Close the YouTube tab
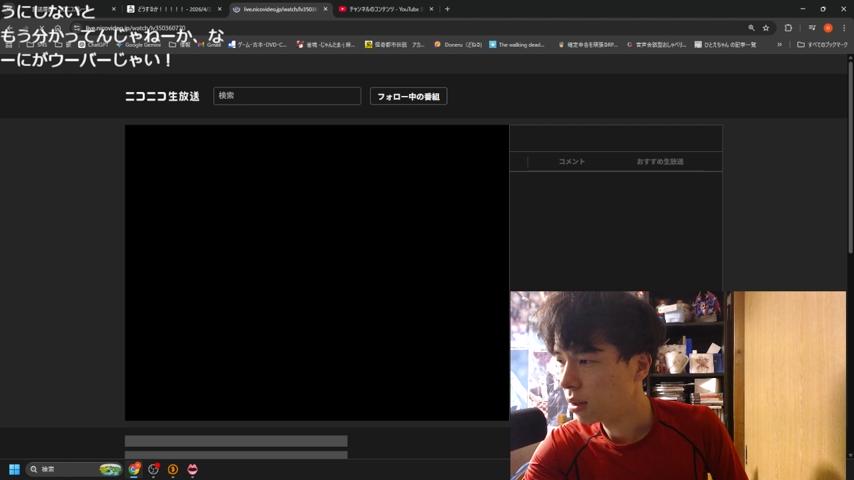The height and width of the screenshot is (480, 854). click(x=431, y=9)
